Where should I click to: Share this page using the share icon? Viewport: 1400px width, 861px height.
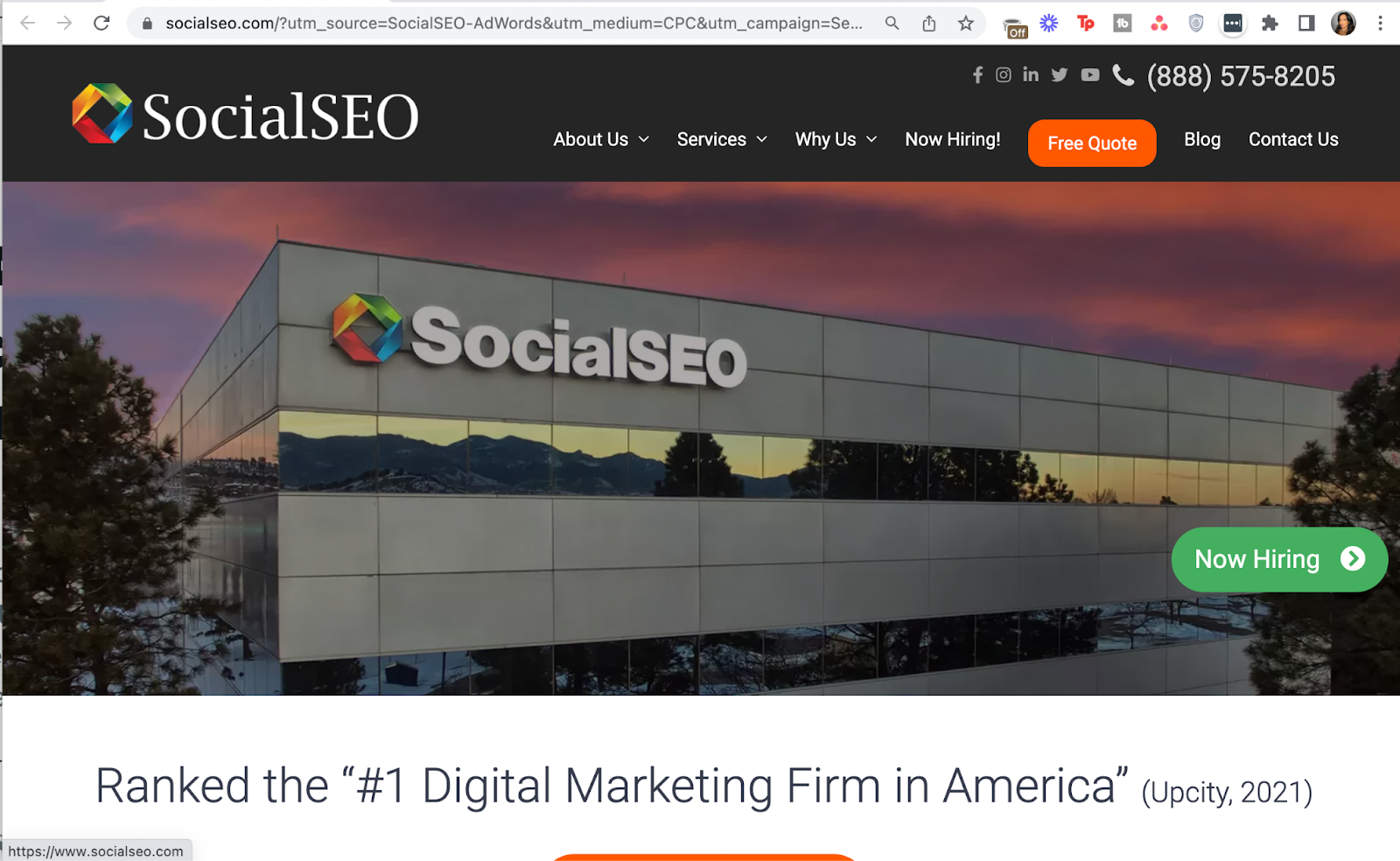click(x=929, y=24)
